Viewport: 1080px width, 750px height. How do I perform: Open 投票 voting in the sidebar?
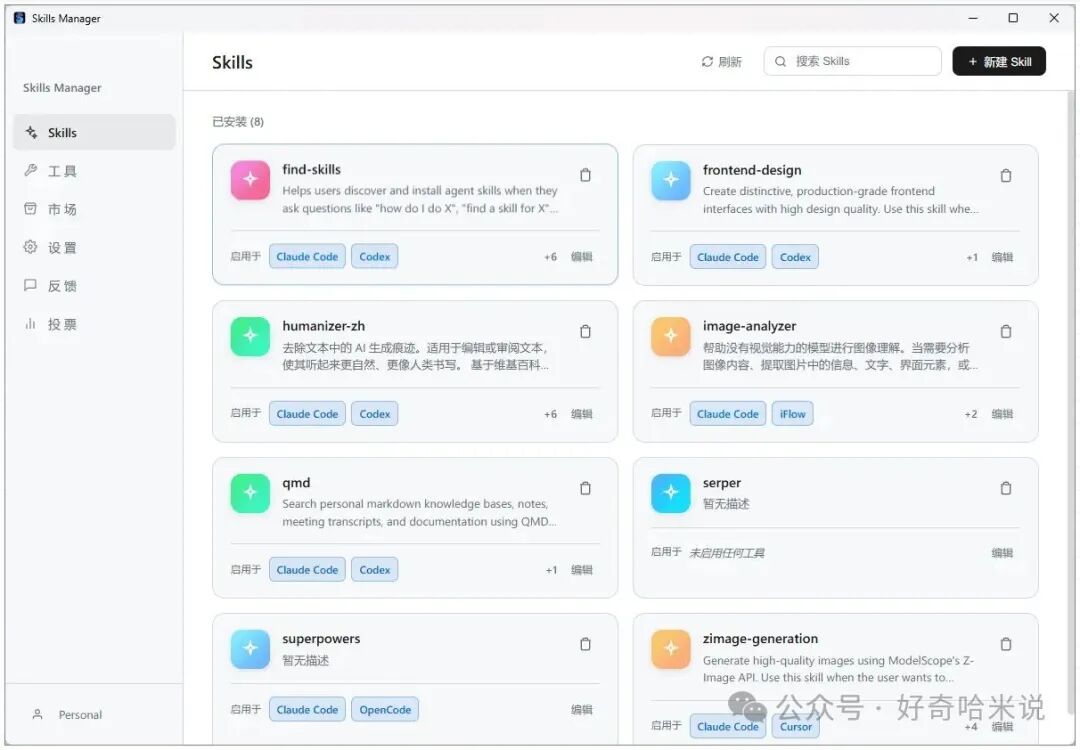94,324
